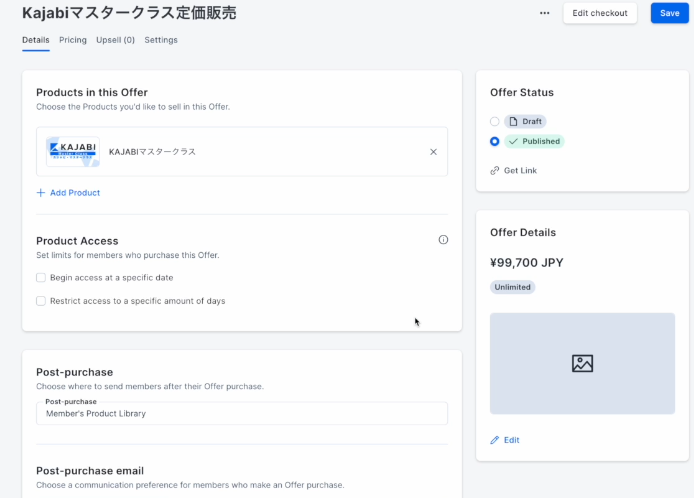
Task: Click the Get Link text
Action: [520, 170]
